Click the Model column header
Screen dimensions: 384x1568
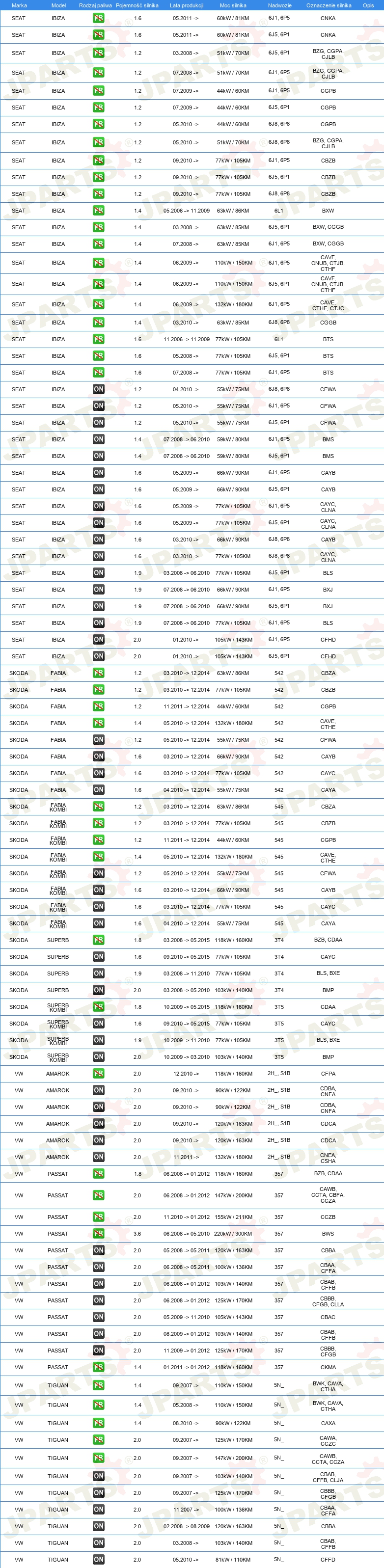[58, 5]
